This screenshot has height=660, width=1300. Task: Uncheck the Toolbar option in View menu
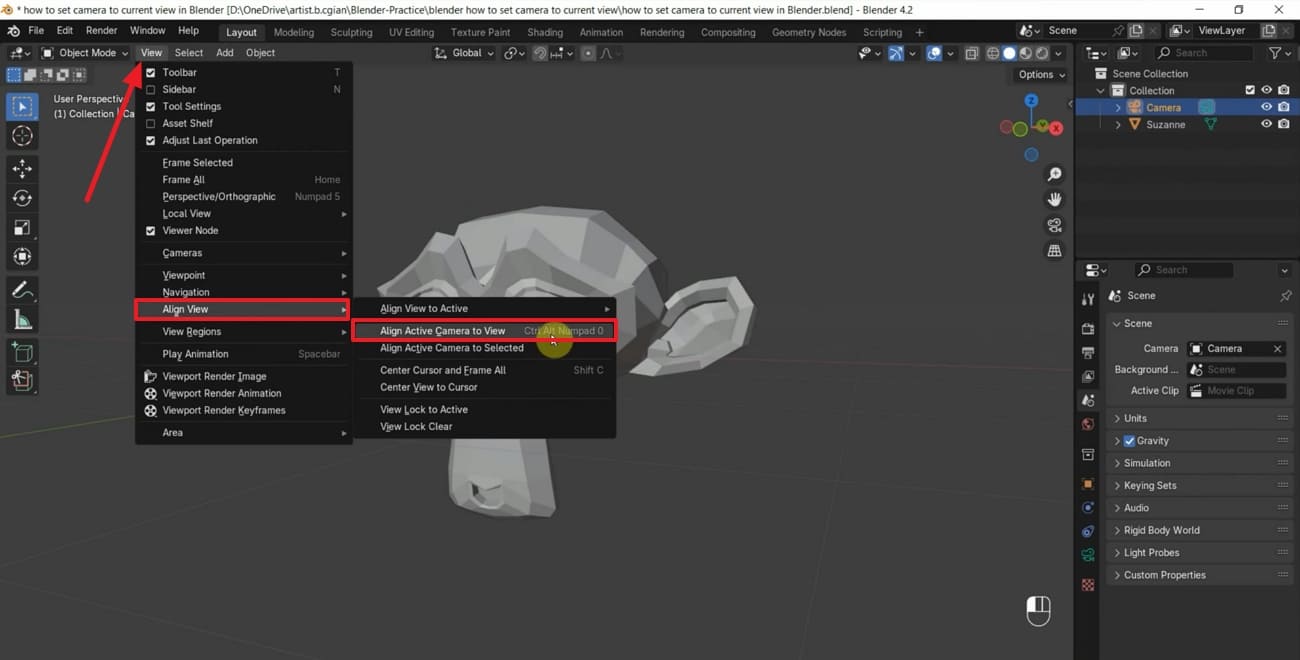coord(151,73)
